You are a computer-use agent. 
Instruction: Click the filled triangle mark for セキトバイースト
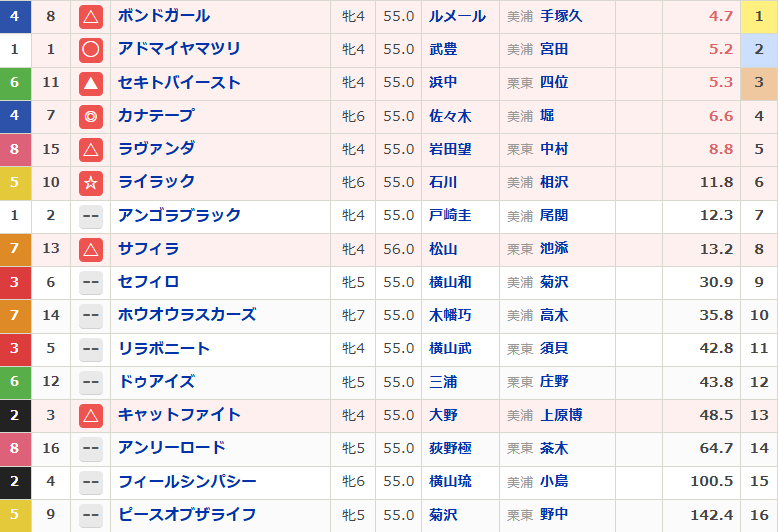(91, 83)
